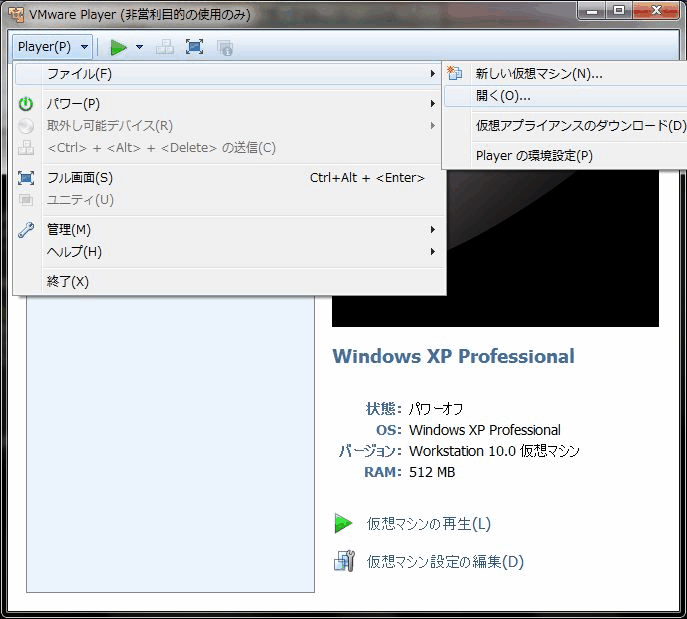Expand the 取外し可能デバイス(R) submenu arrow
The width and height of the screenshot is (687, 619).
point(432,126)
